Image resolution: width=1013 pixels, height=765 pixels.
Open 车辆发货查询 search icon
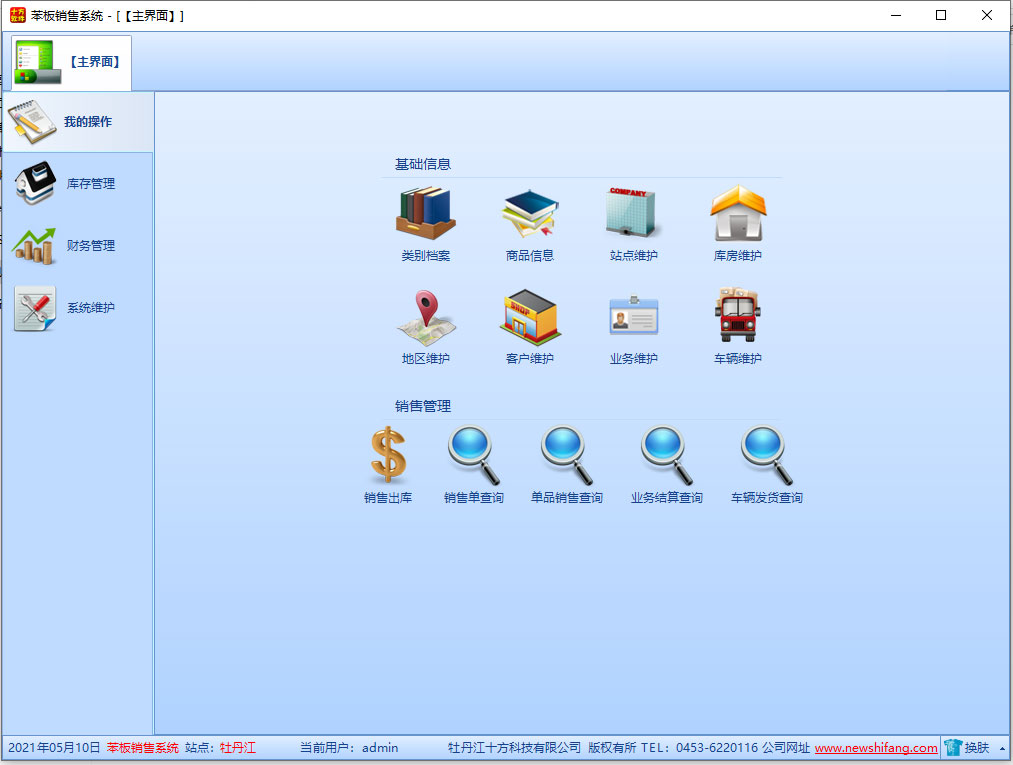[x=766, y=456]
